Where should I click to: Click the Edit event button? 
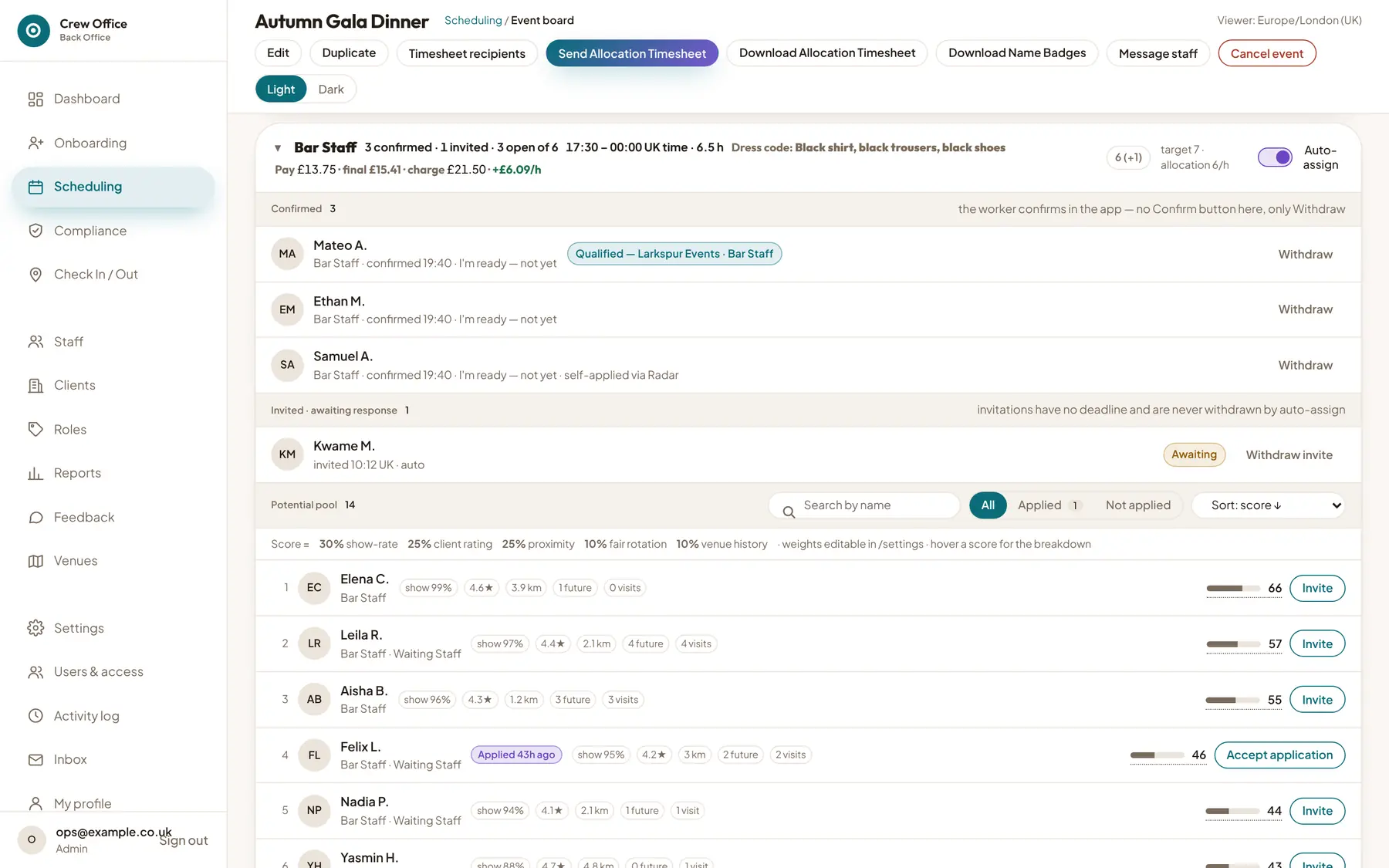click(x=278, y=53)
